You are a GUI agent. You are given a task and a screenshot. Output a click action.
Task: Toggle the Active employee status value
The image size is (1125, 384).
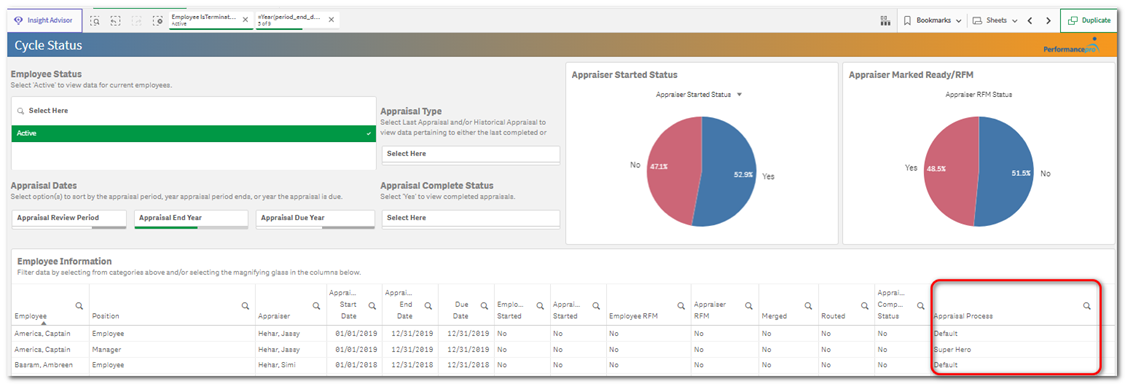[193, 134]
